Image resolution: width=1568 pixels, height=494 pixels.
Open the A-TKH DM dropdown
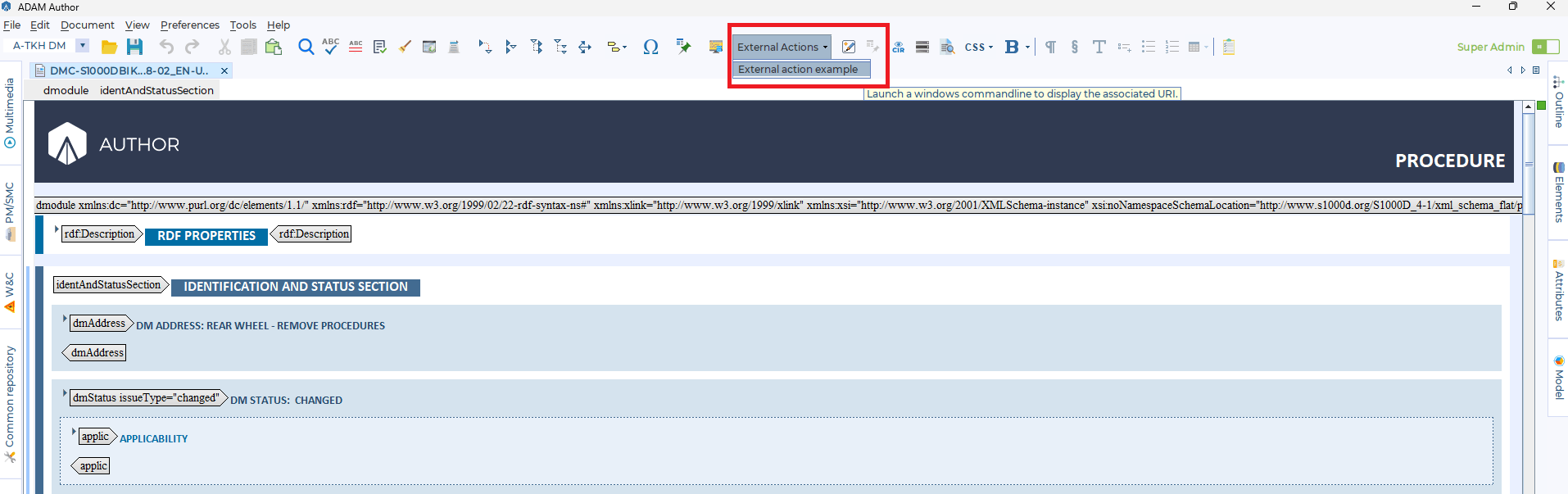click(82, 46)
